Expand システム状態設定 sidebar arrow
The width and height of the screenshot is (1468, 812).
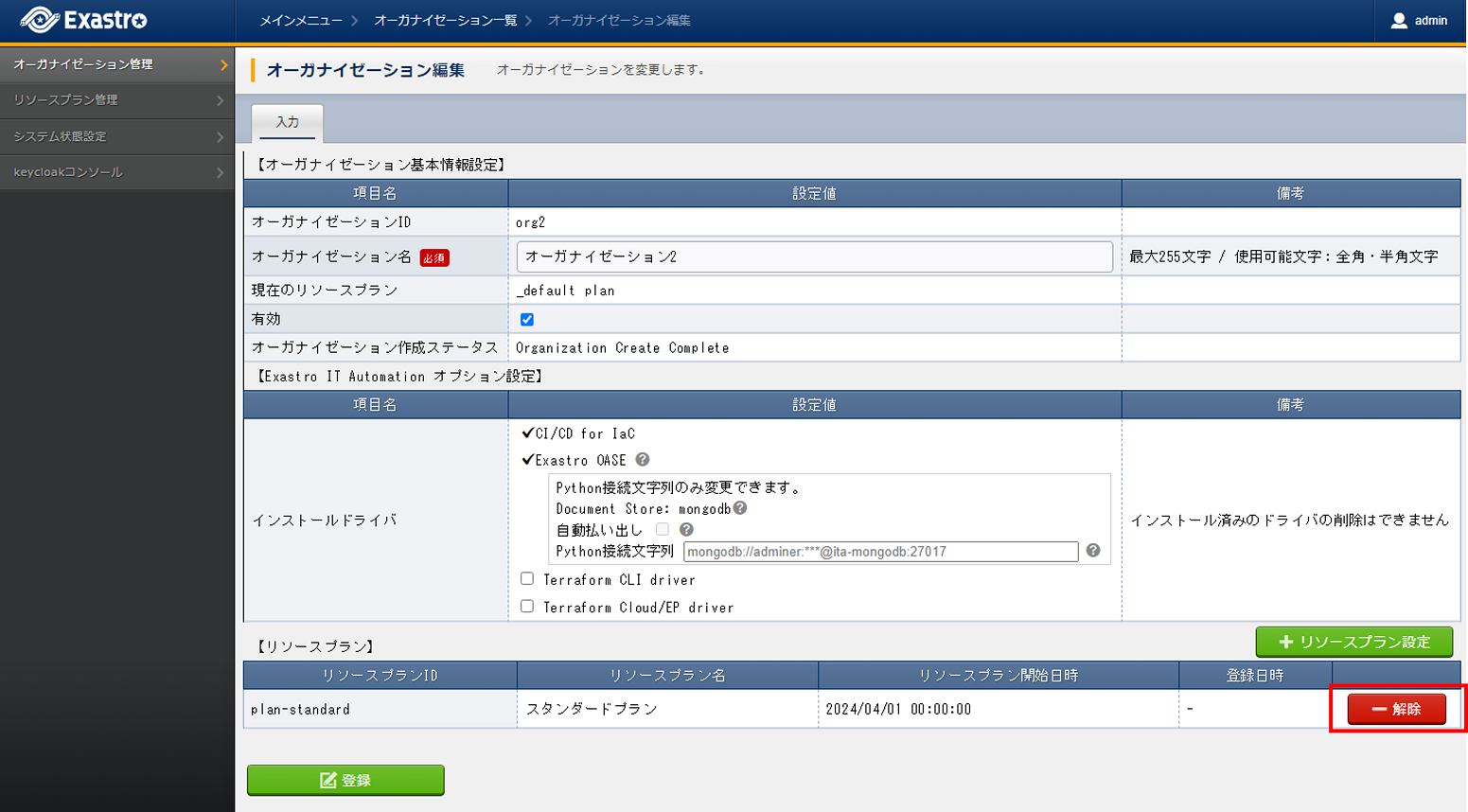[221, 136]
